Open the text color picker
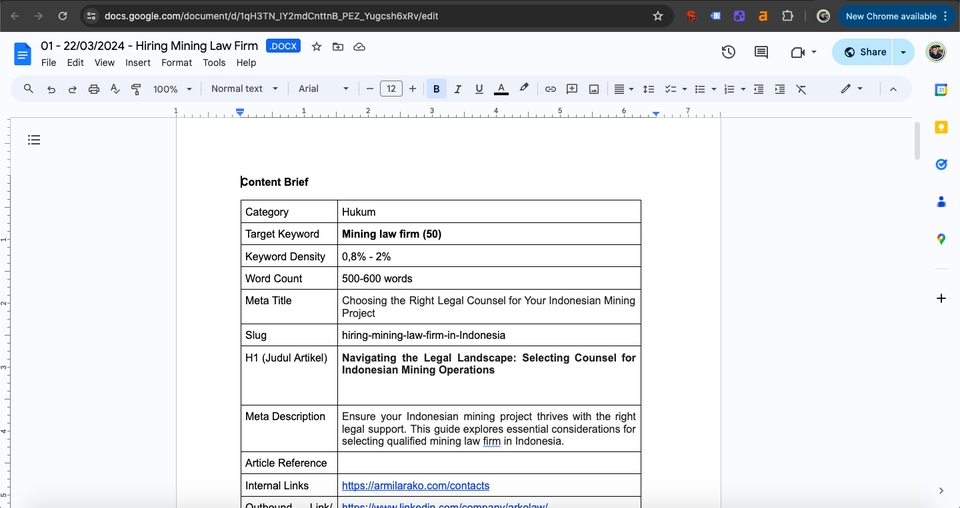 pyautogui.click(x=501, y=89)
